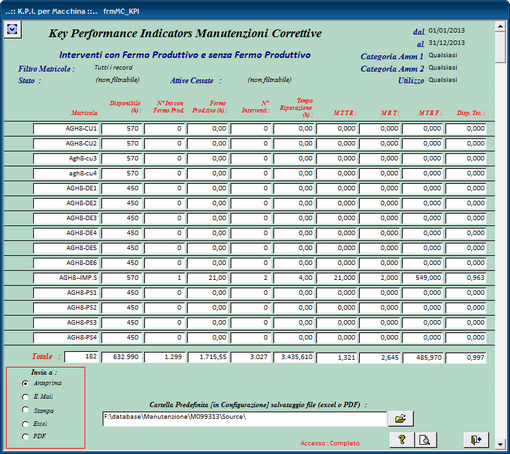Open help with the question mark icon
Screen dimensions: 510x454
[x=402, y=440]
